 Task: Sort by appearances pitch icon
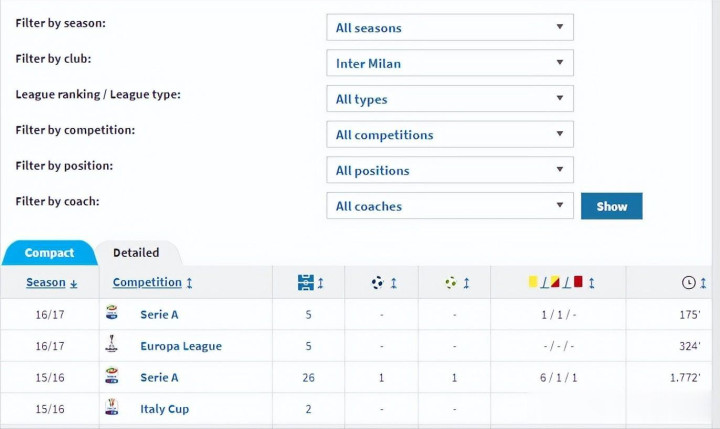306,282
